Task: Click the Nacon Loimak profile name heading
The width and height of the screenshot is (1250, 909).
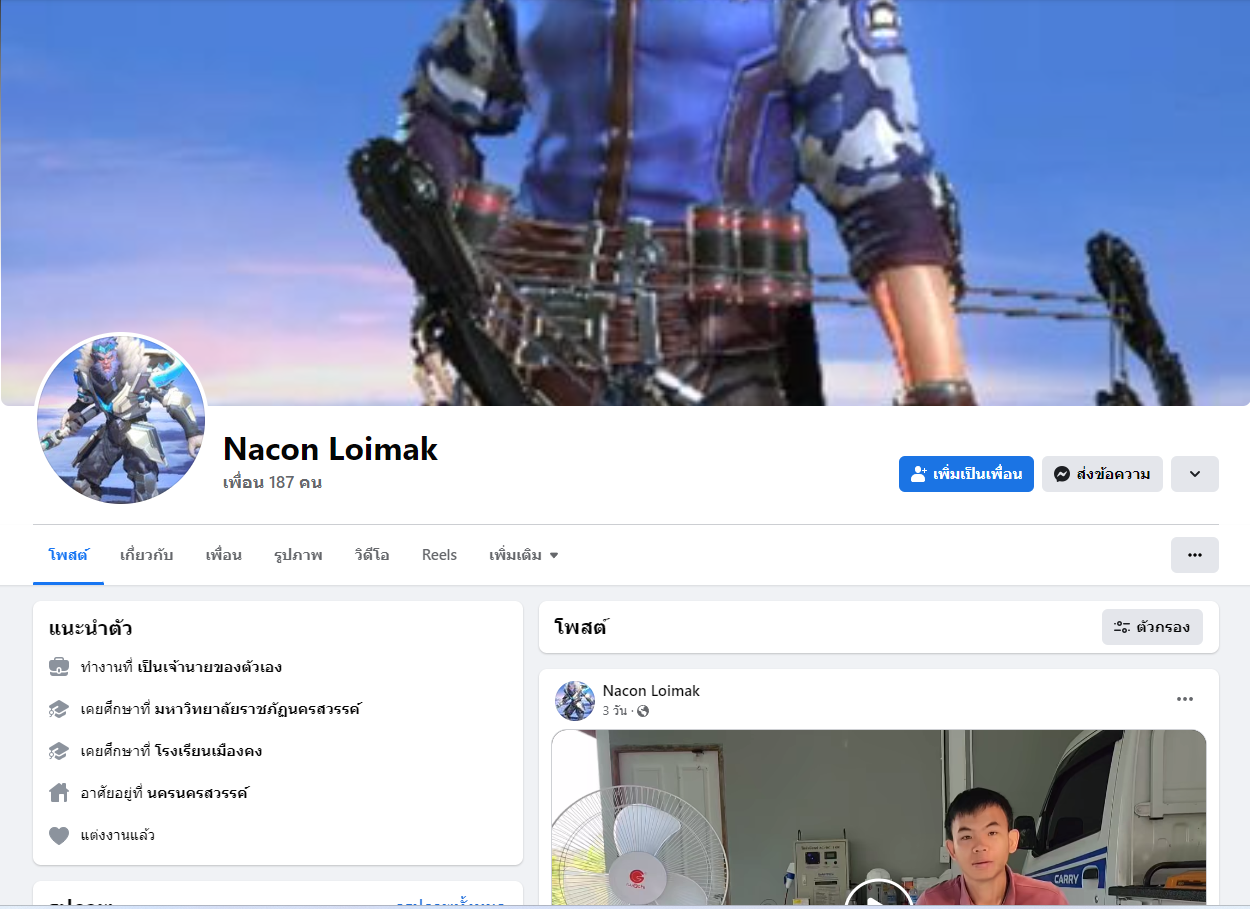Action: point(330,449)
